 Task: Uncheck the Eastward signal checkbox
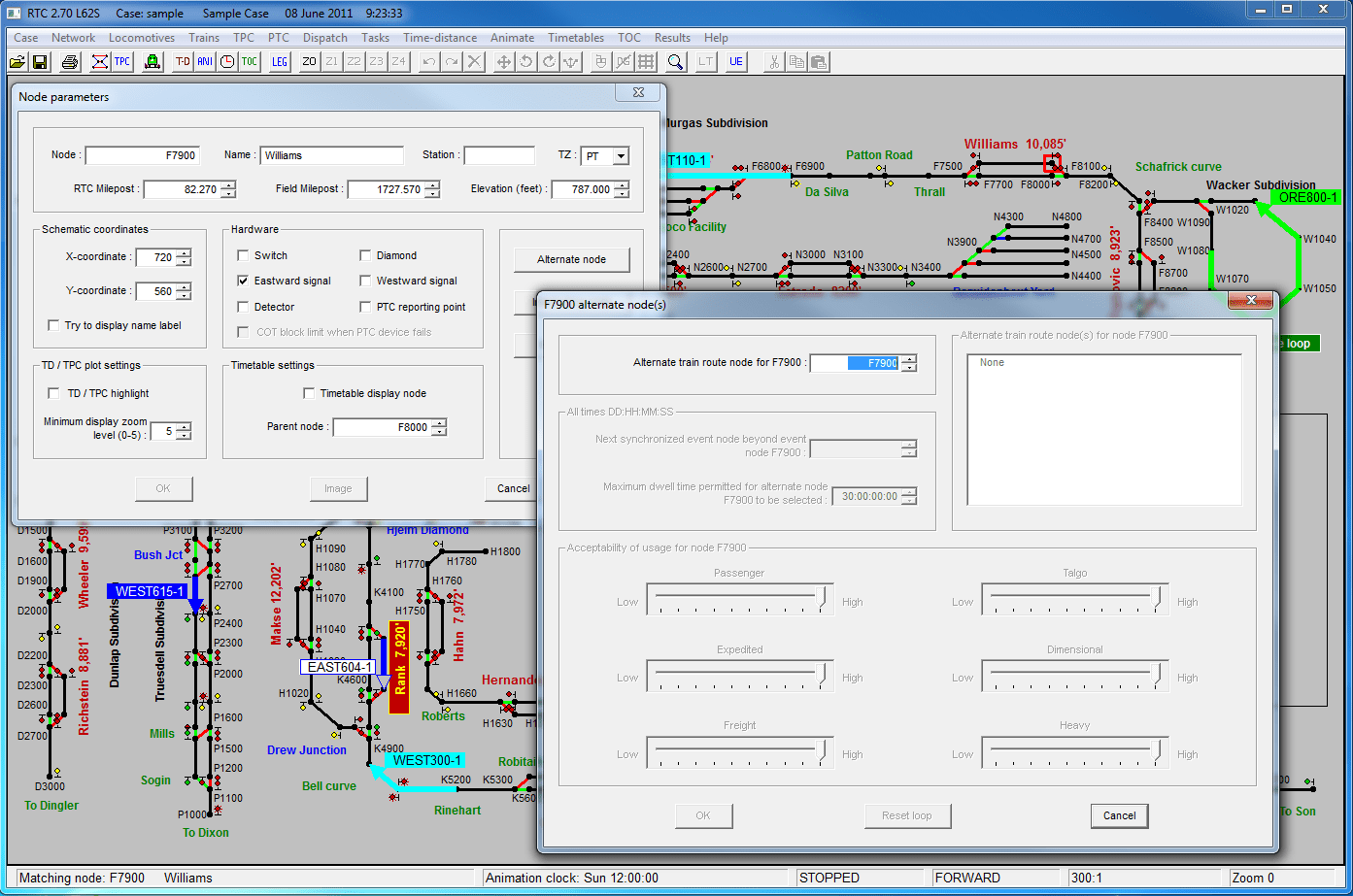click(x=243, y=281)
